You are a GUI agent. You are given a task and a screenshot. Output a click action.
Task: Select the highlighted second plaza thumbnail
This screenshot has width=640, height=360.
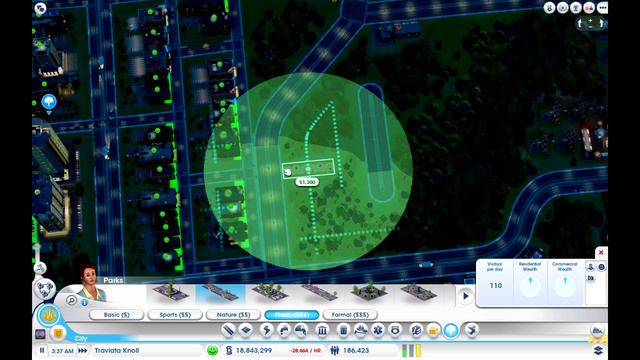pos(221,293)
